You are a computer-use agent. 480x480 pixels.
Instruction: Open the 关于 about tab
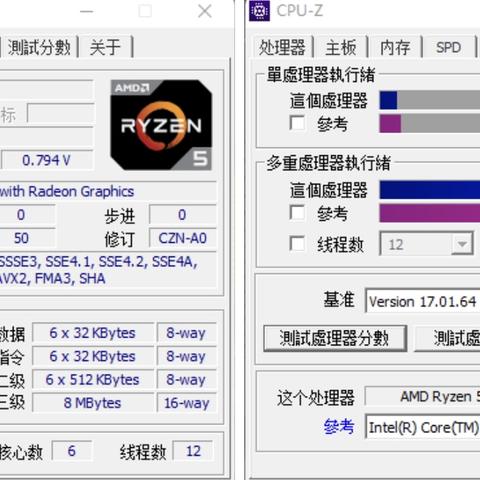105,47
